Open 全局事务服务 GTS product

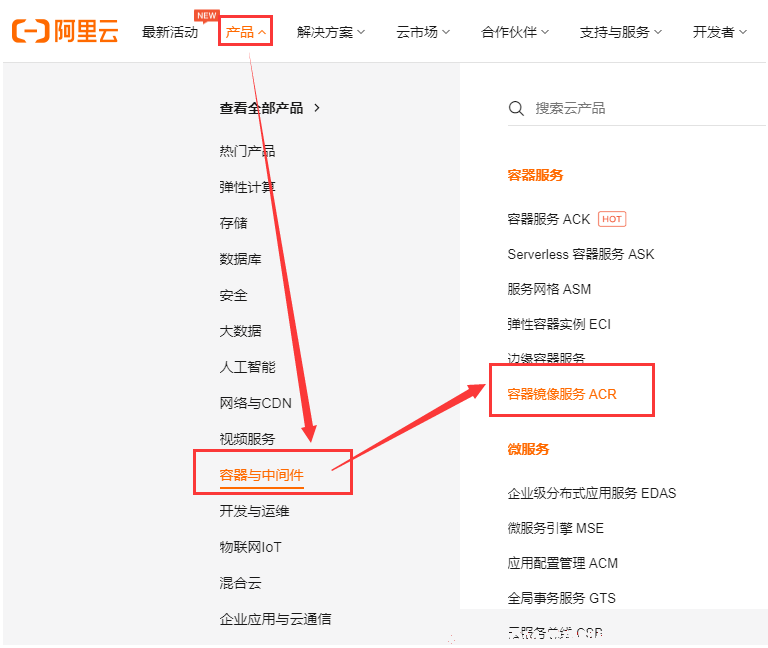pyautogui.click(x=561, y=599)
